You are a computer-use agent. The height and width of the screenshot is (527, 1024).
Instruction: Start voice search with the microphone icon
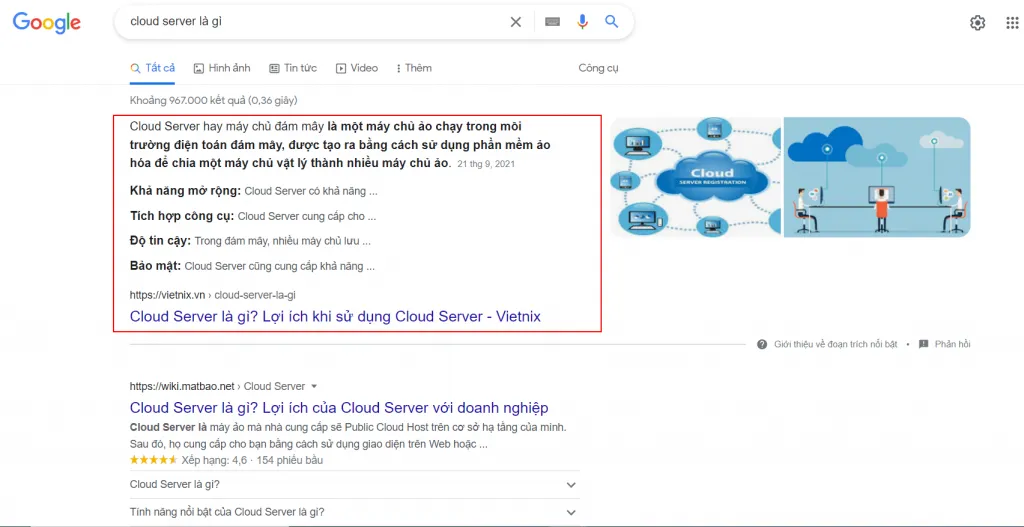pyautogui.click(x=583, y=22)
